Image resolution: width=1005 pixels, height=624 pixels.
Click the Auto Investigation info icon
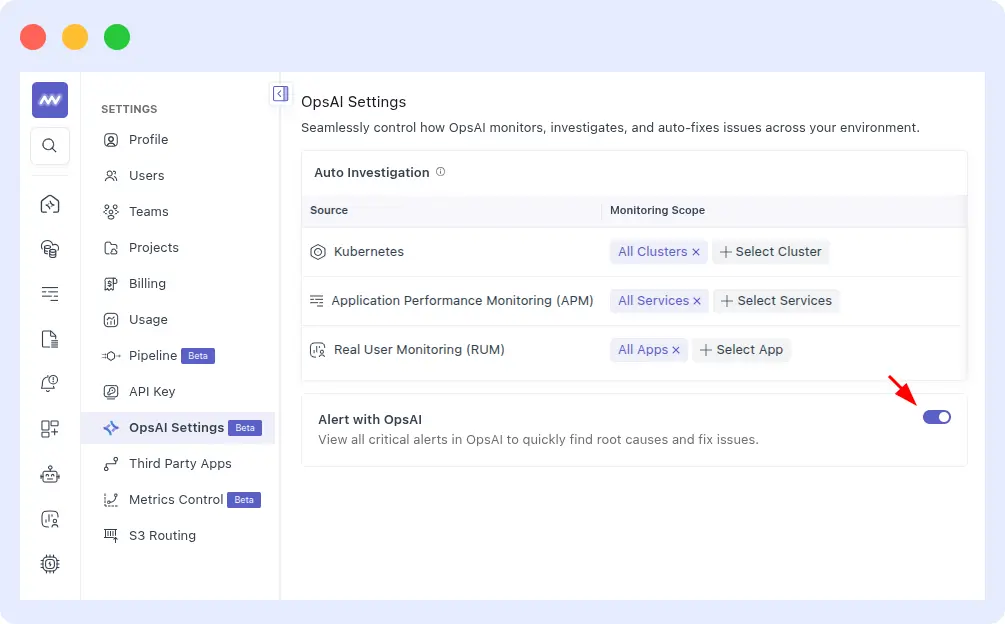pyautogui.click(x=440, y=172)
